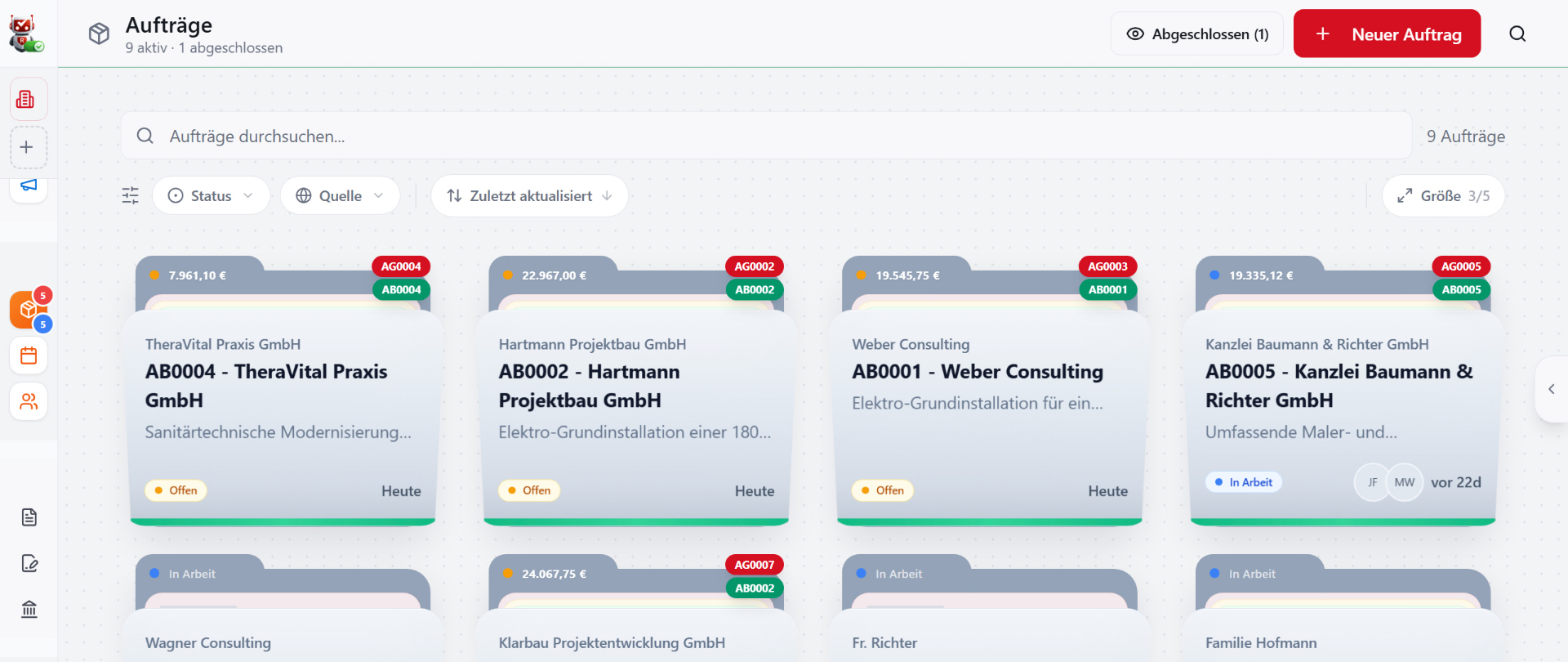Expand the Quelle filter dropdown

point(340,195)
